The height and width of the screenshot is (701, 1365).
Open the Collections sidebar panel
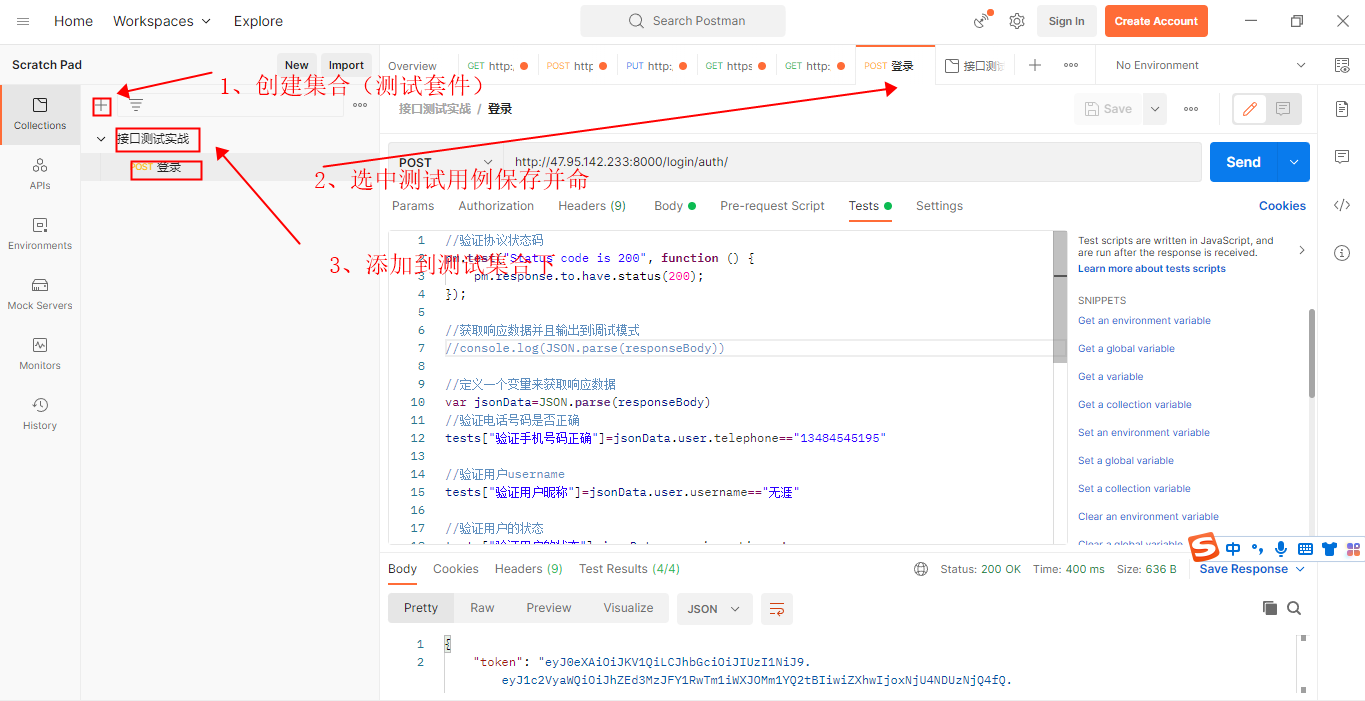(x=40, y=114)
